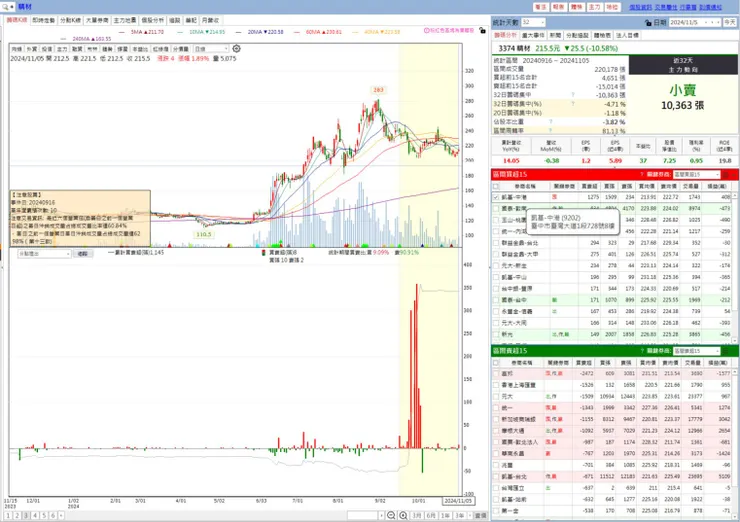
Task: Tick the checkbox for 凱基-中港 row
Action: point(496,197)
